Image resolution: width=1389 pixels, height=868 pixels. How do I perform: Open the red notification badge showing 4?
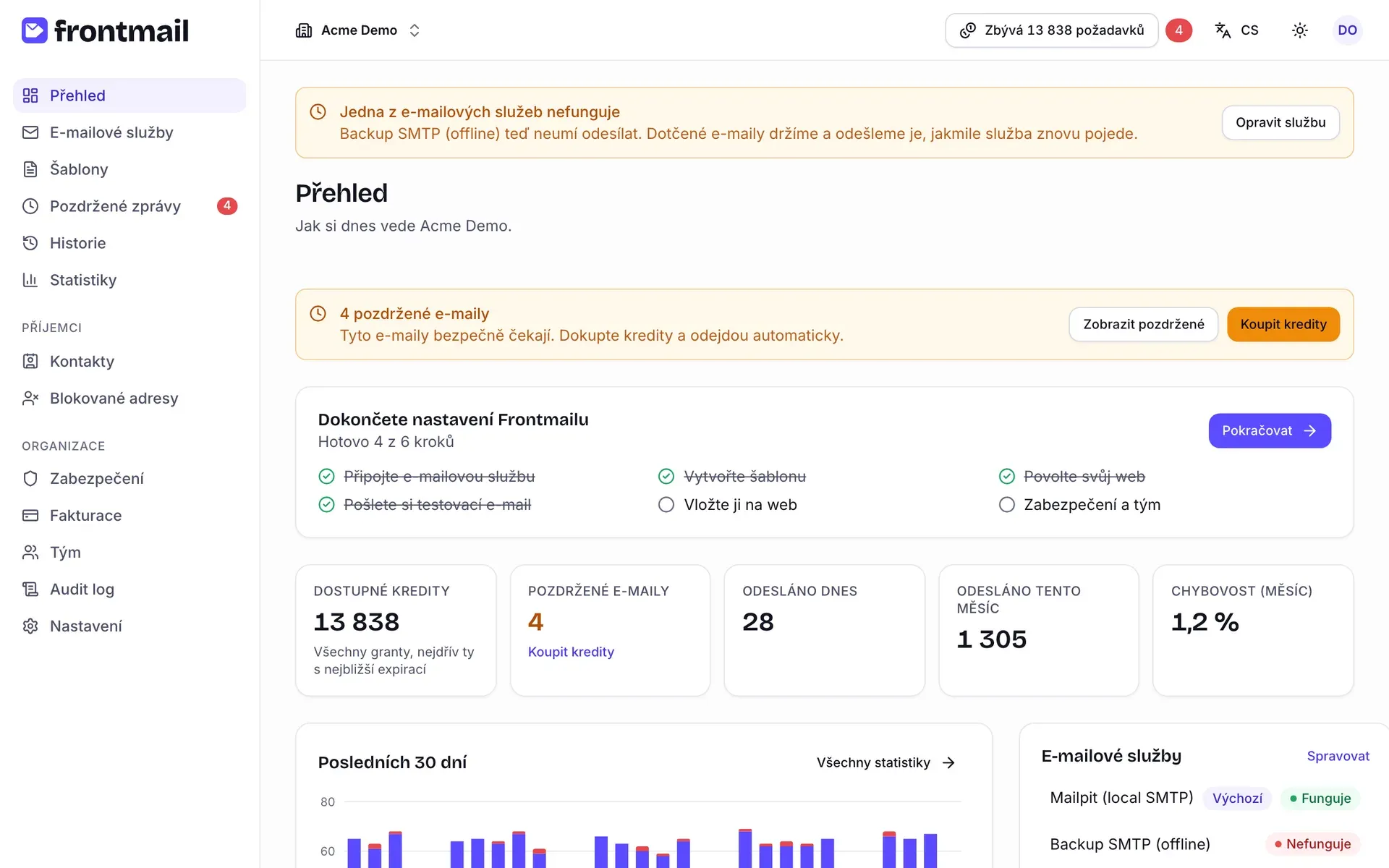point(1178,30)
